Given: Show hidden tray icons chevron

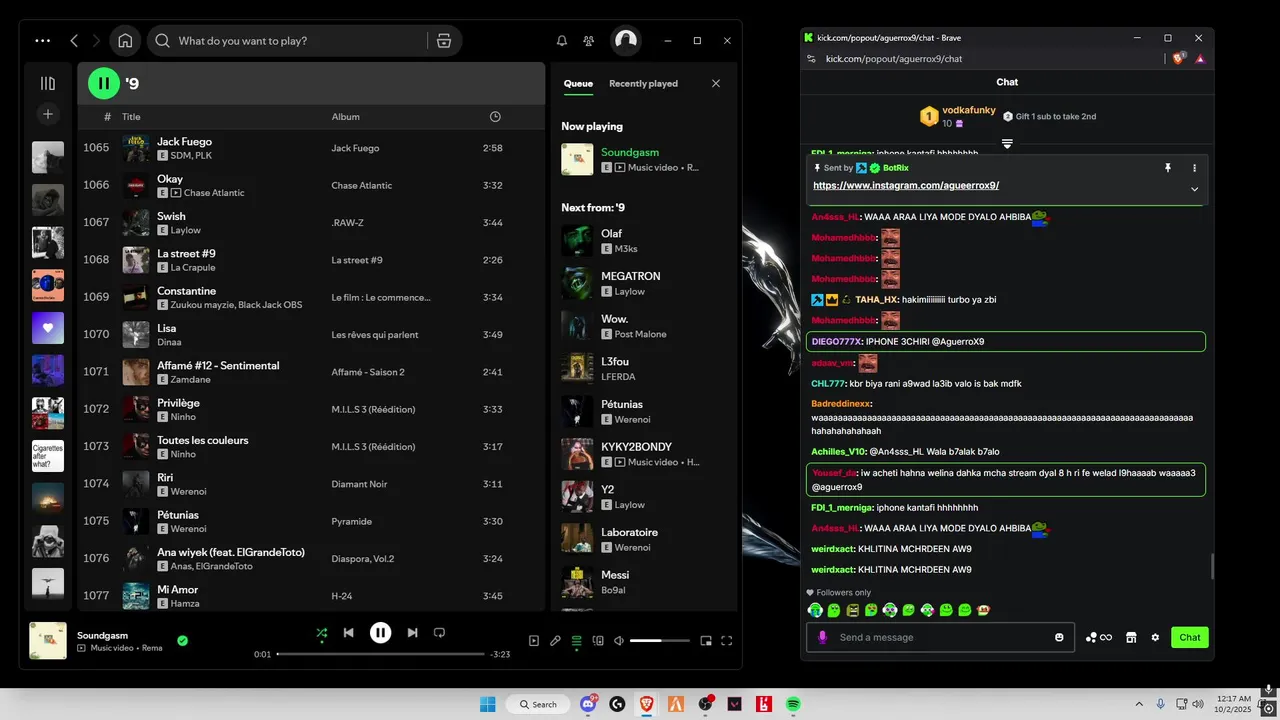Looking at the screenshot, I should coord(1139,704).
